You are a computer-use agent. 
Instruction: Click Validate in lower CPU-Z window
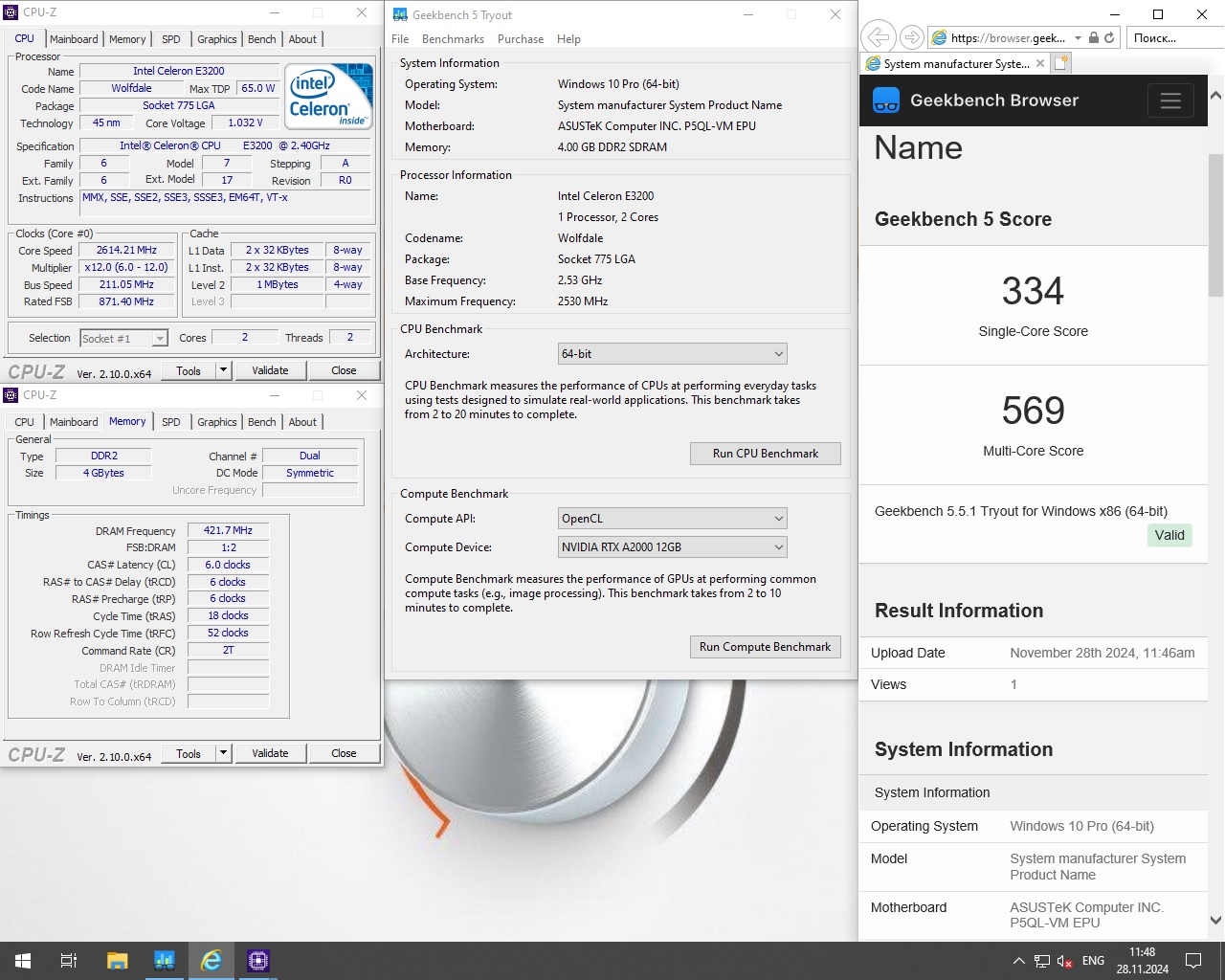tap(270, 753)
